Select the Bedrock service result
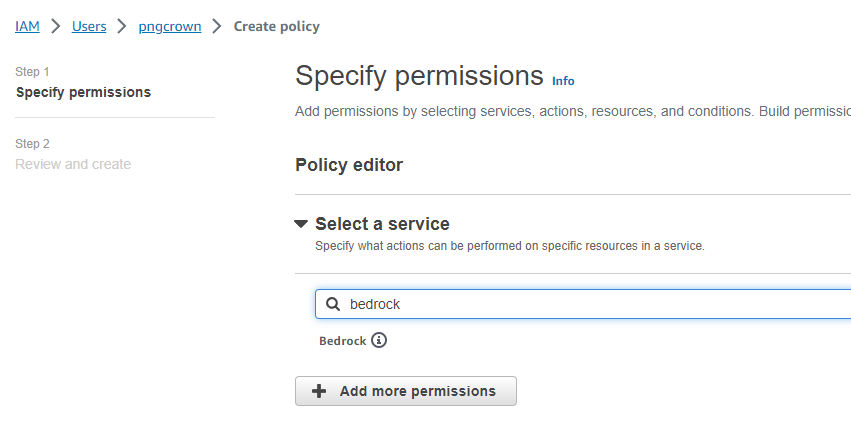The height and width of the screenshot is (439, 851). click(x=342, y=341)
